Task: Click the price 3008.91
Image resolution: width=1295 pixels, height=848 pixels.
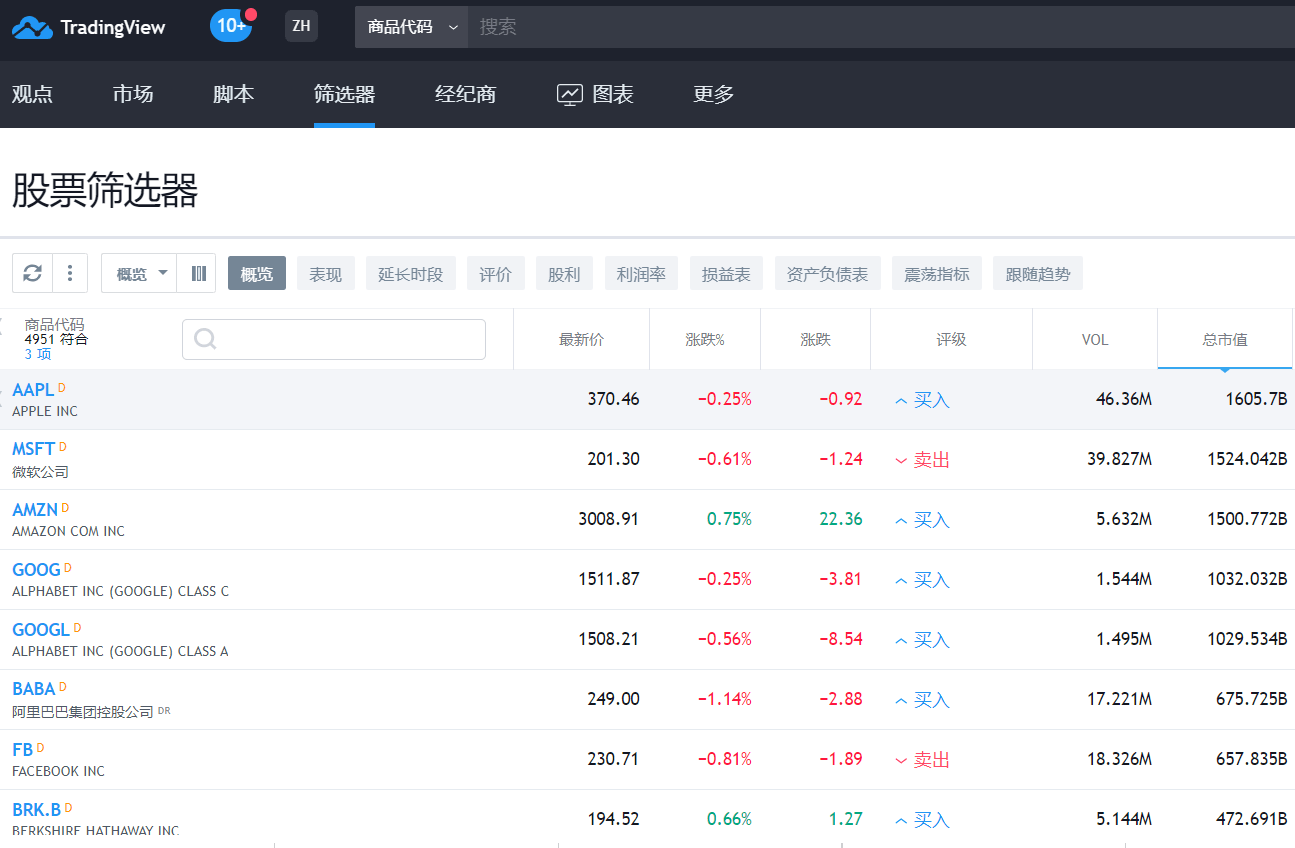Action: pyautogui.click(x=608, y=519)
